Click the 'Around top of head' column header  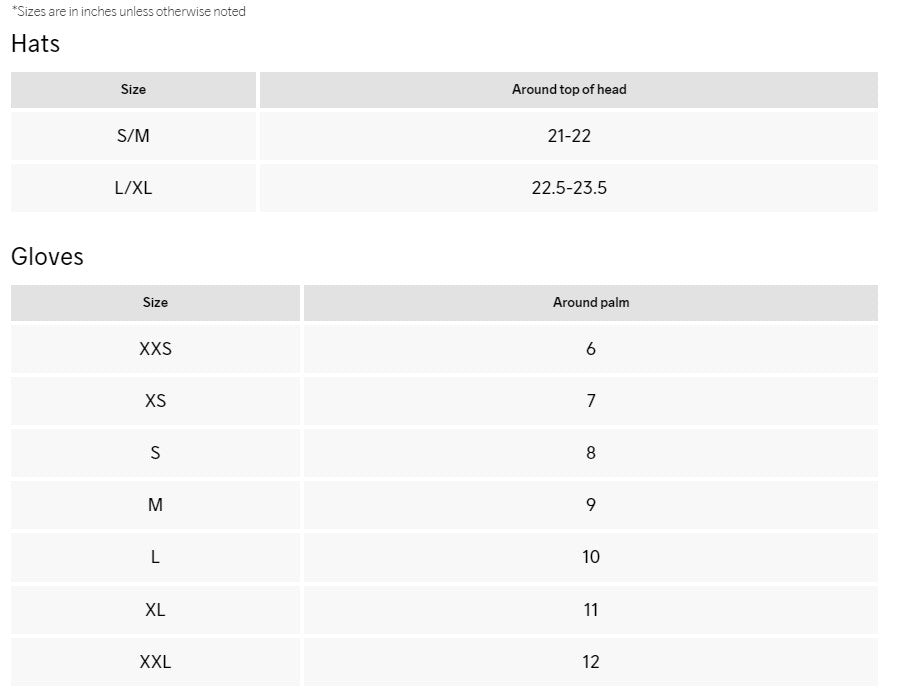(x=569, y=90)
